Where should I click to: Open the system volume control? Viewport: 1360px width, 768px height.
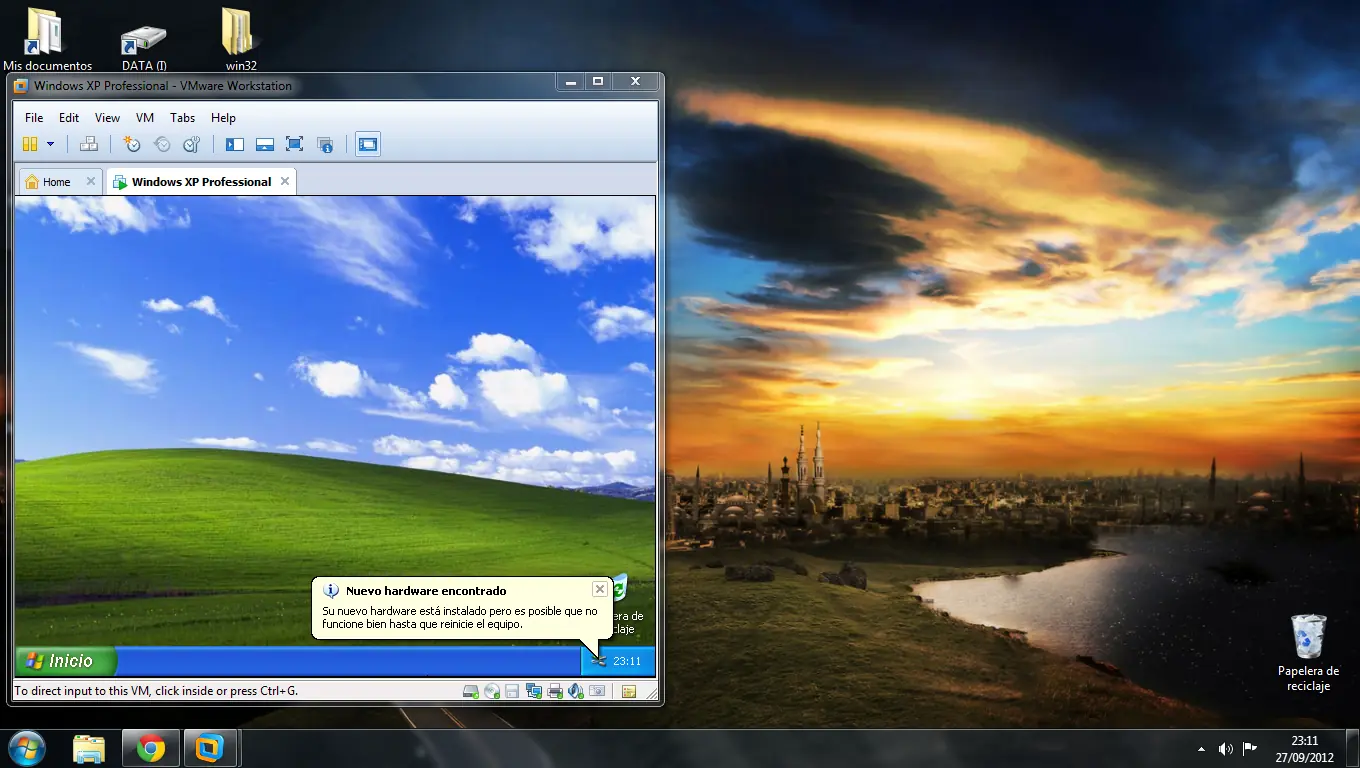point(1226,748)
